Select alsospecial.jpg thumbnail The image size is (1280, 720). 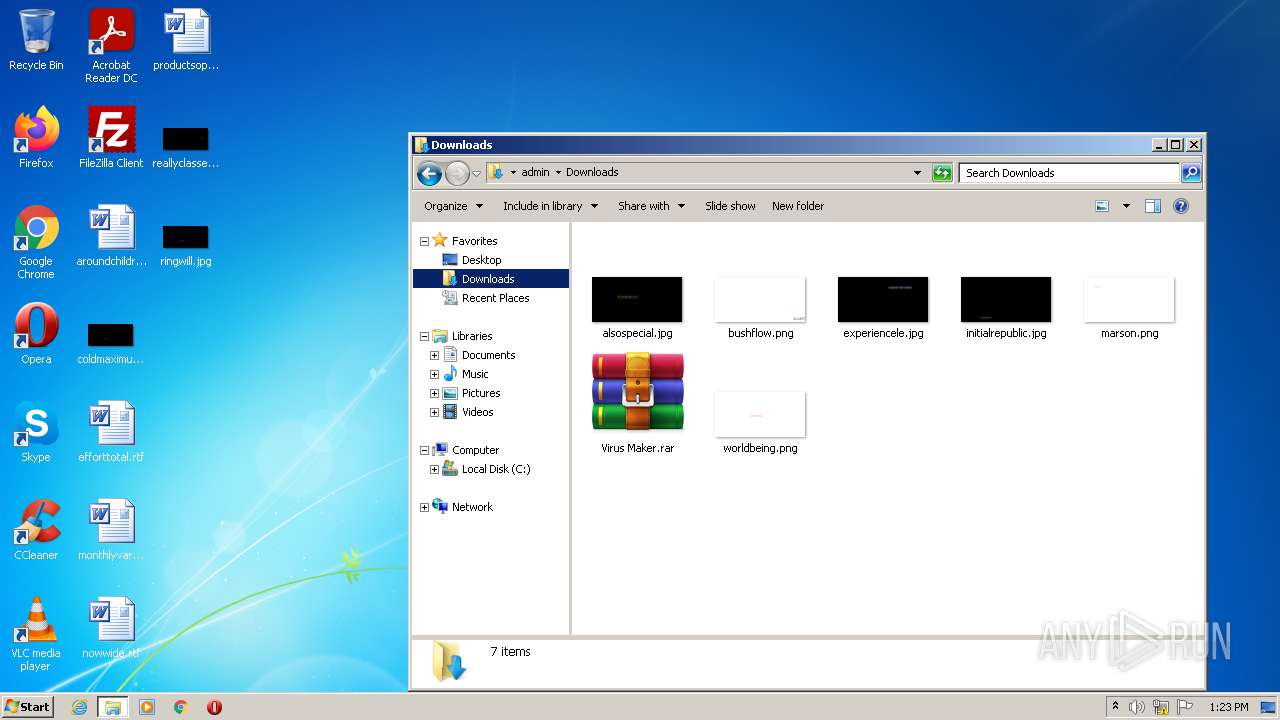[x=637, y=309]
